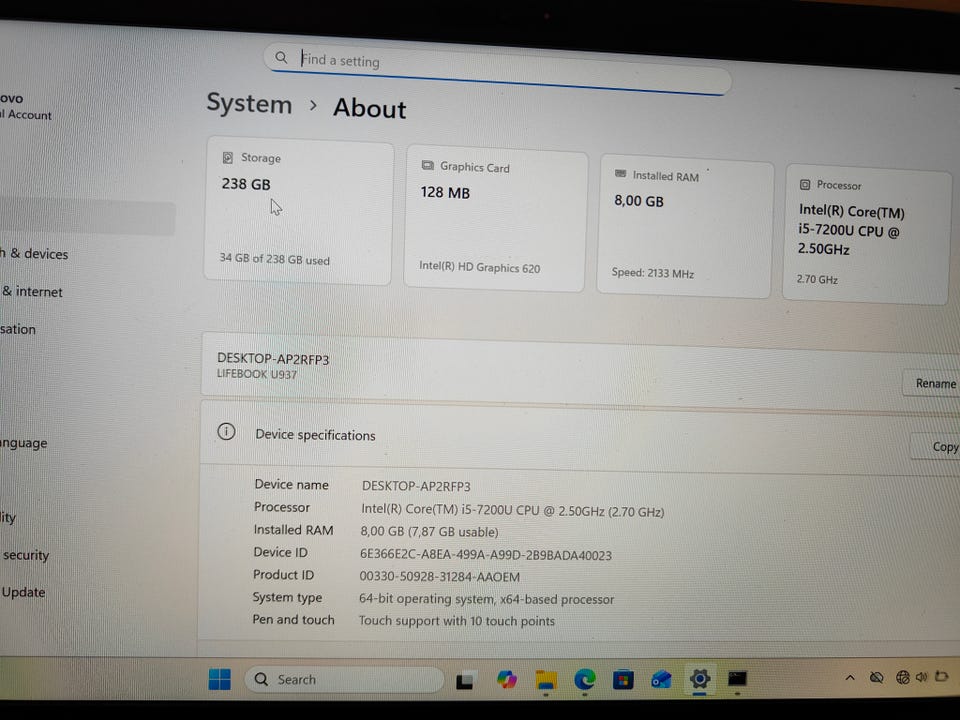Show hidden system tray icons
960x720 pixels.
[x=850, y=677]
